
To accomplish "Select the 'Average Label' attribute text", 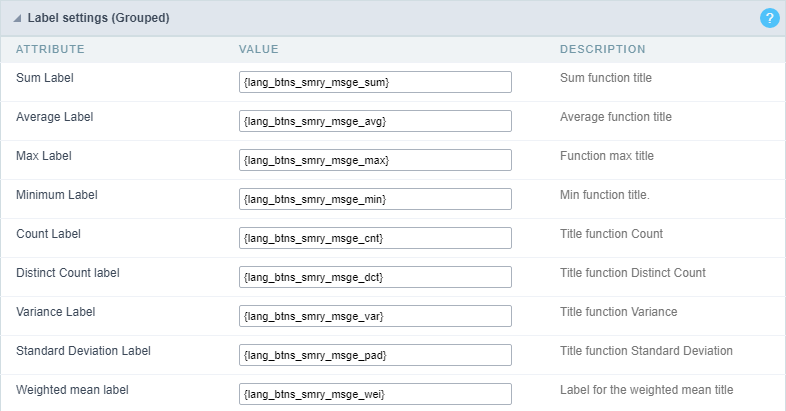I will click(55, 117).
